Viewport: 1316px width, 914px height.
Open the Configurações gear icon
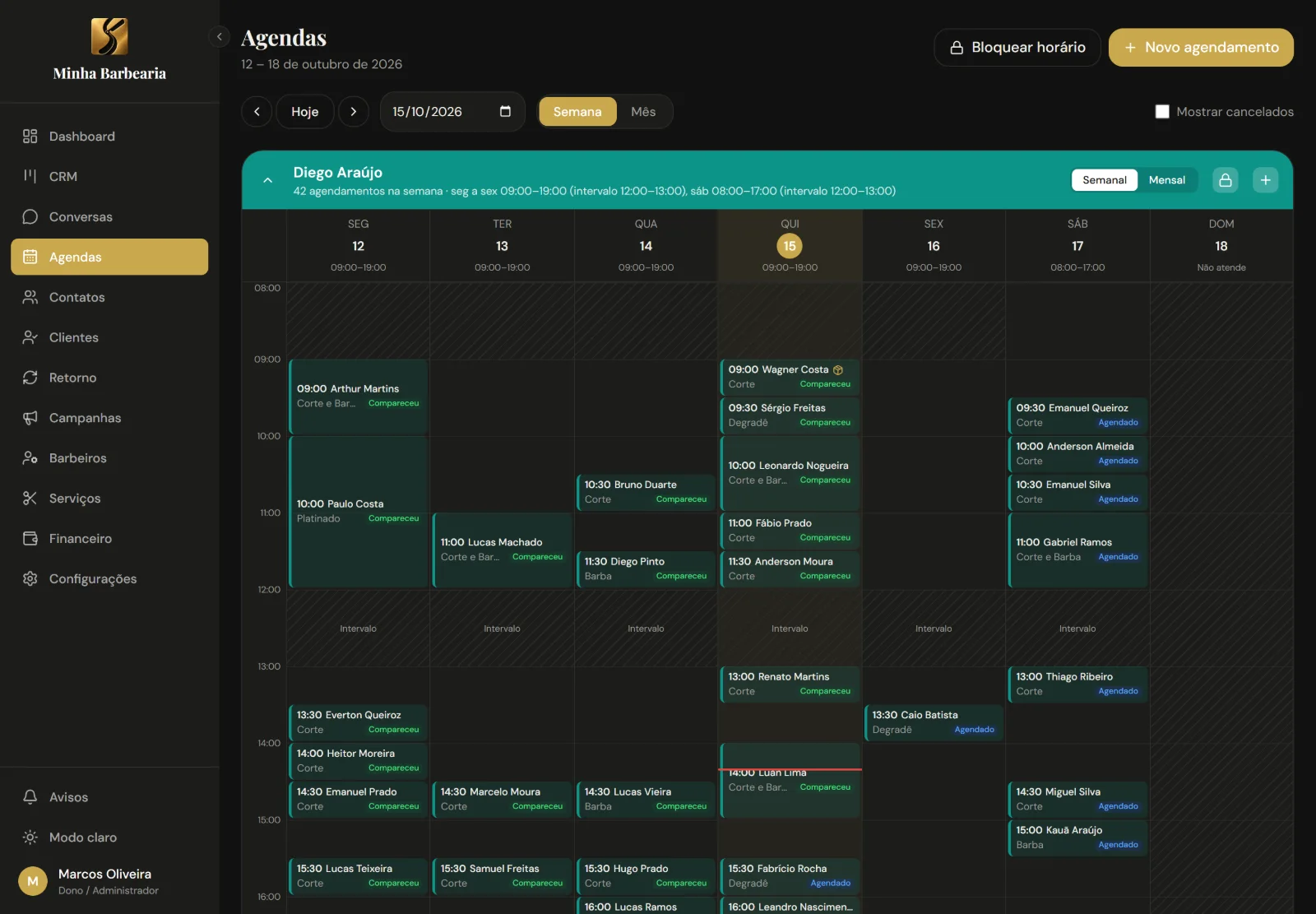[30, 580]
